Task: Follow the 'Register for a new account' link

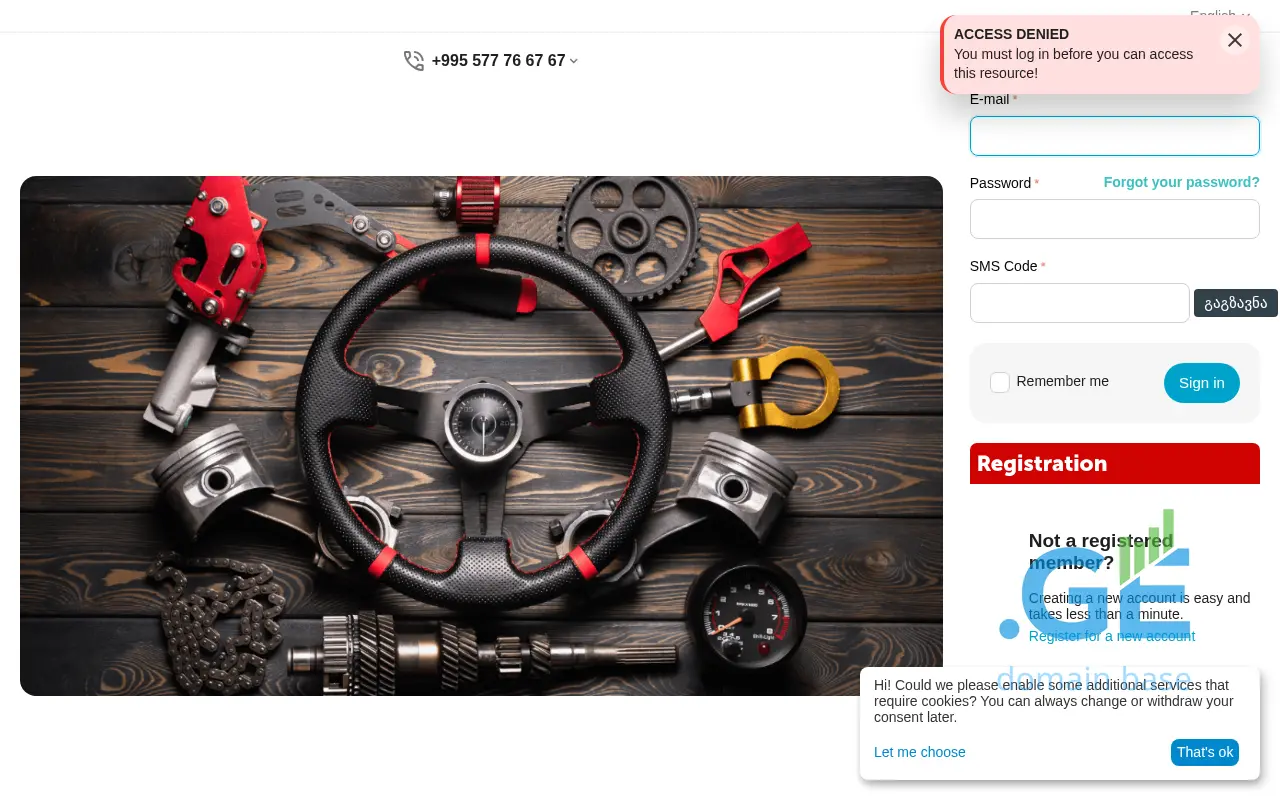Action: coord(1111,636)
